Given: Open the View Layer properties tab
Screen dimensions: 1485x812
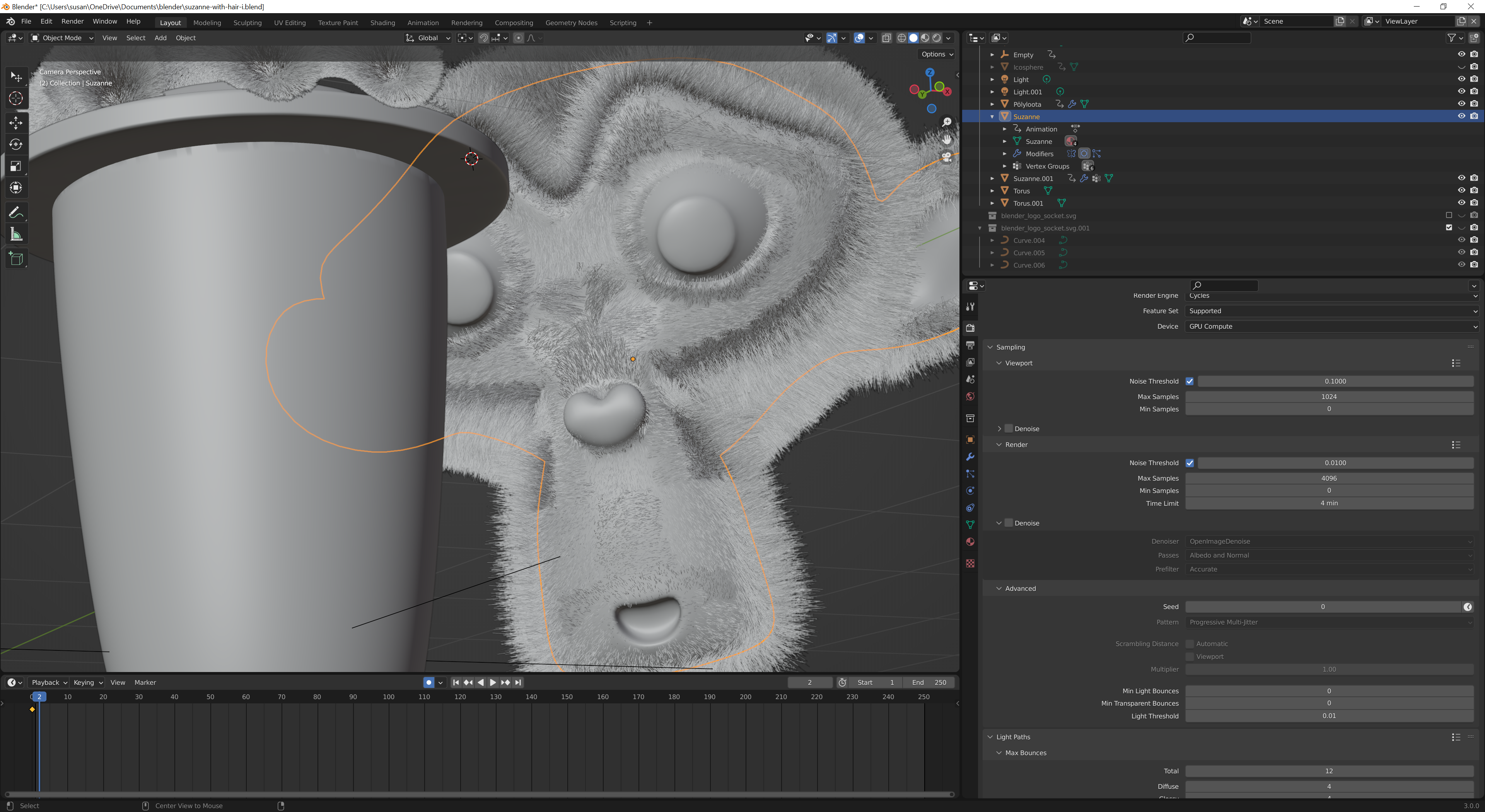Looking at the screenshot, I should [x=970, y=362].
